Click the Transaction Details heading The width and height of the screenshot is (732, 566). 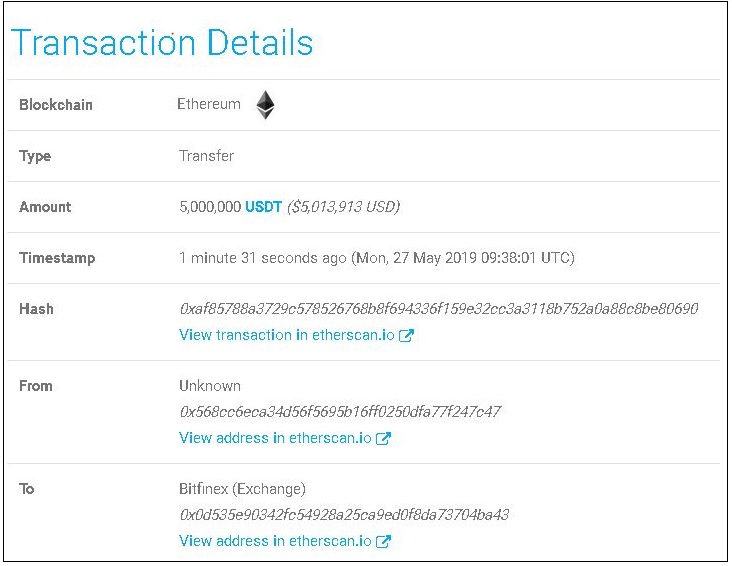tap(162, 42)
